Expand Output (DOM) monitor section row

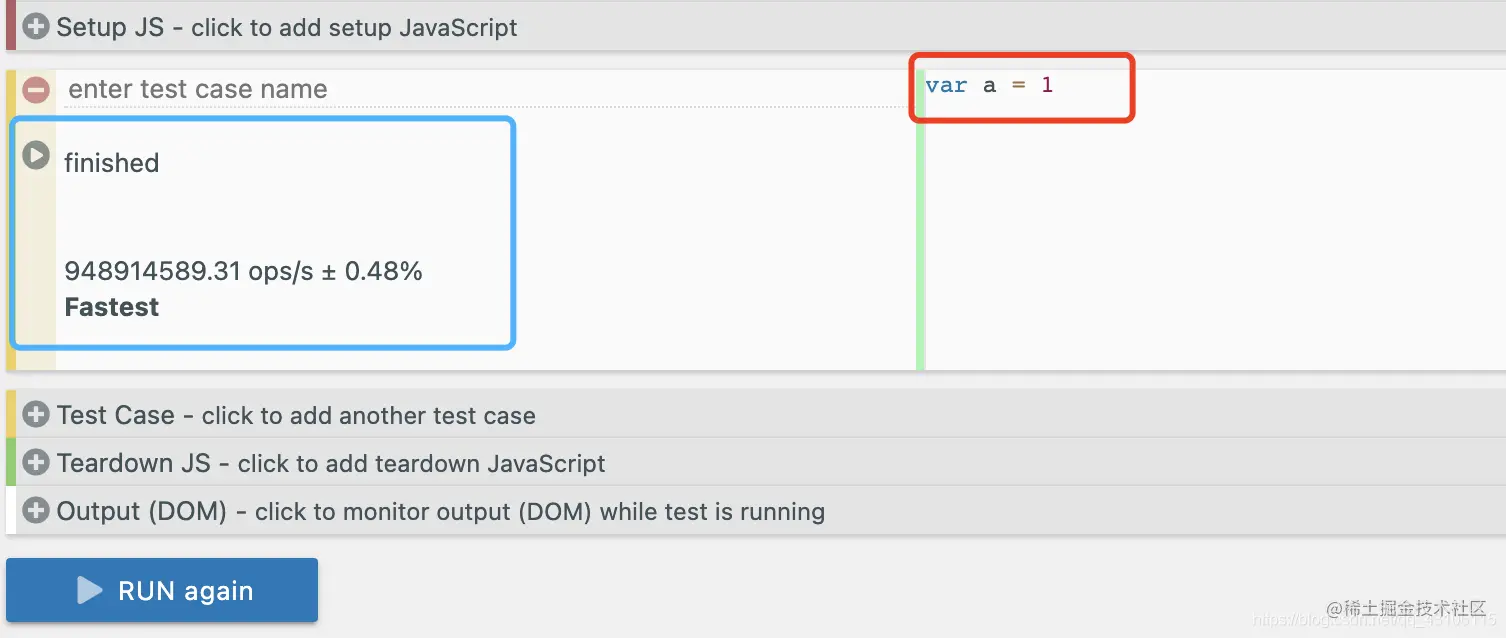pyautogui.click(x=440, y=511)
